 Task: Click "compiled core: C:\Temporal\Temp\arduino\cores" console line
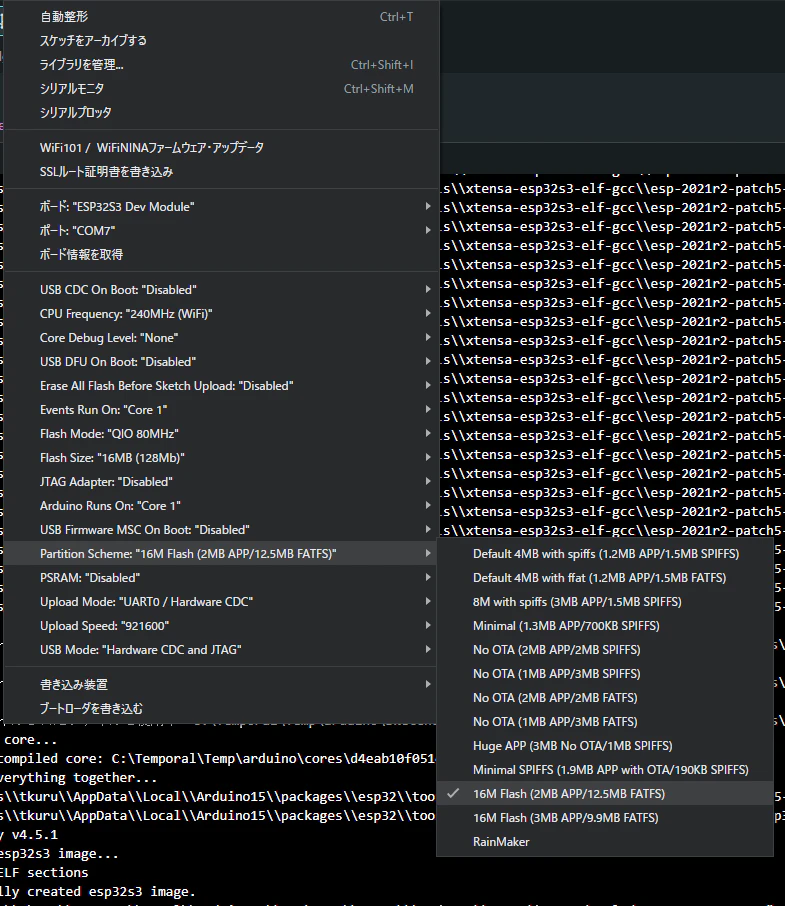click(218, 758)
